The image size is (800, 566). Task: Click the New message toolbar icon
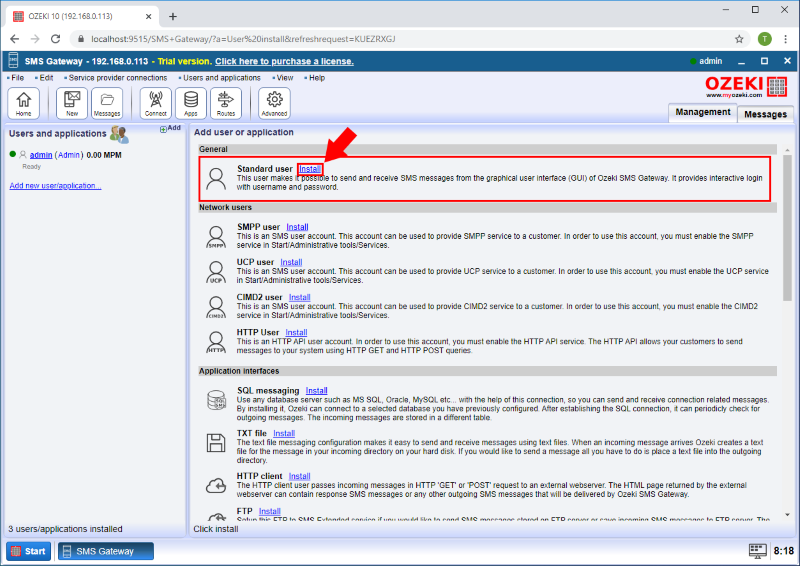pos(72,103)
